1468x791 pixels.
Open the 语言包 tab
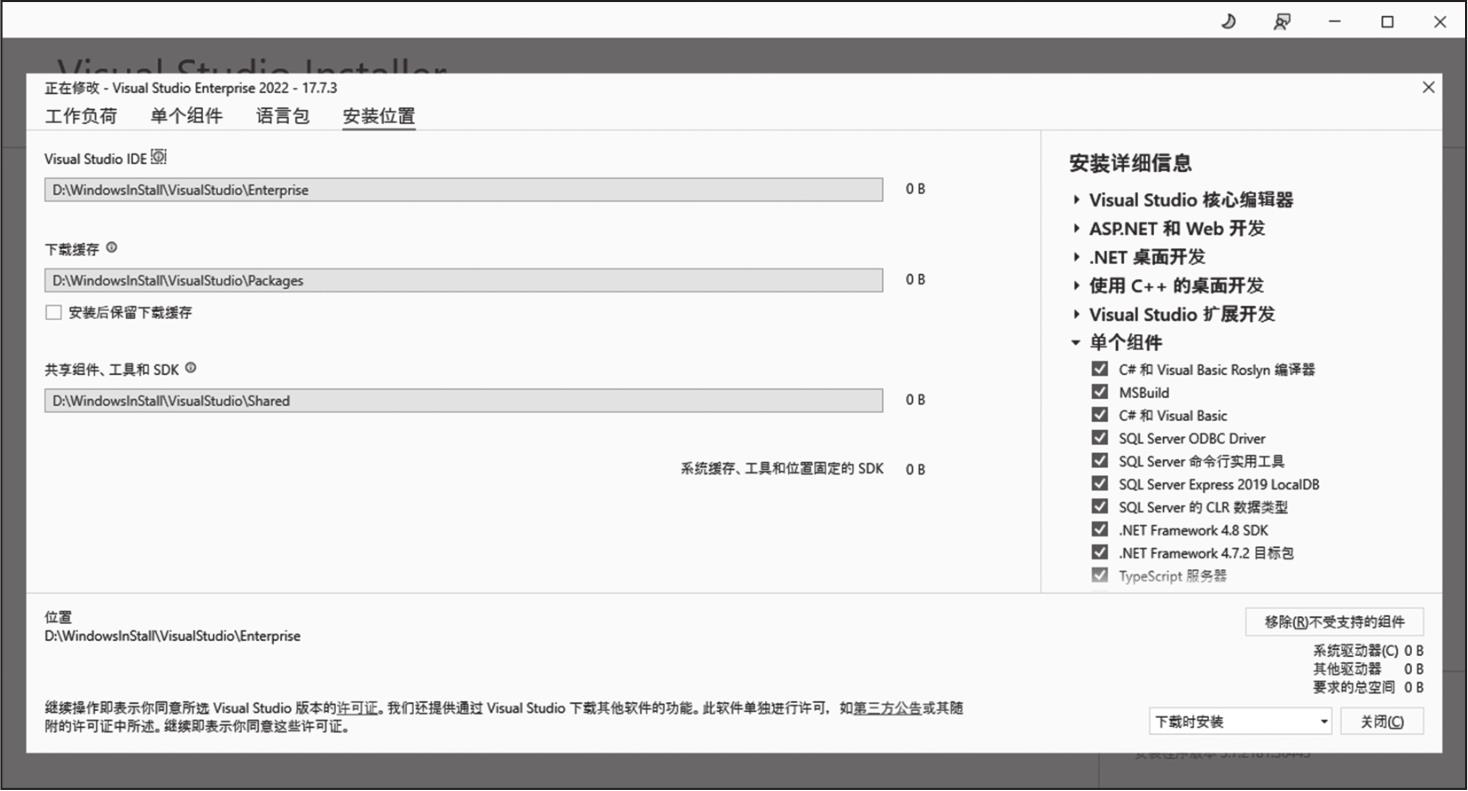click(283, 116)
